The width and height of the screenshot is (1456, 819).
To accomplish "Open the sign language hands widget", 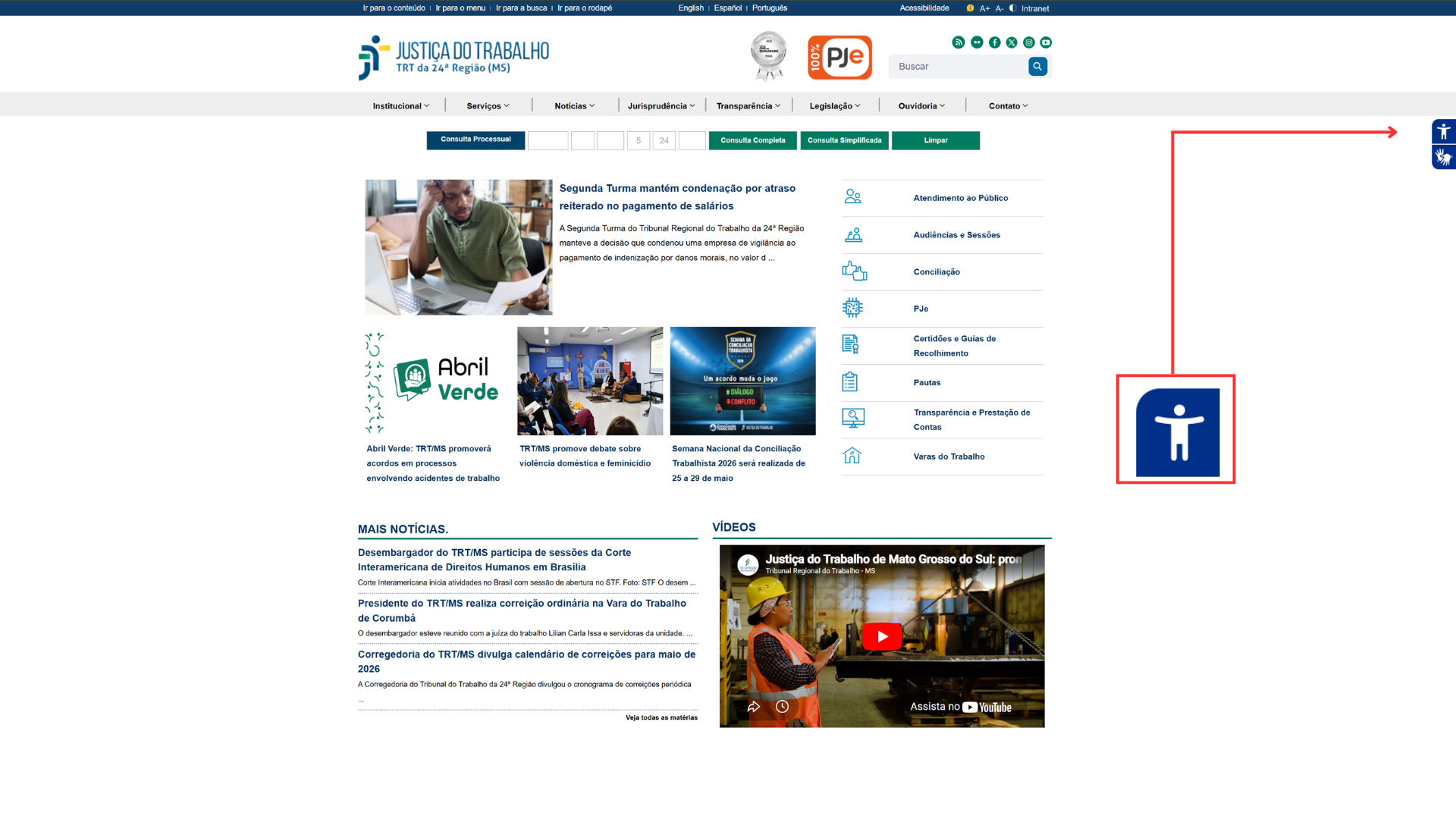I will coord(1443,158).
